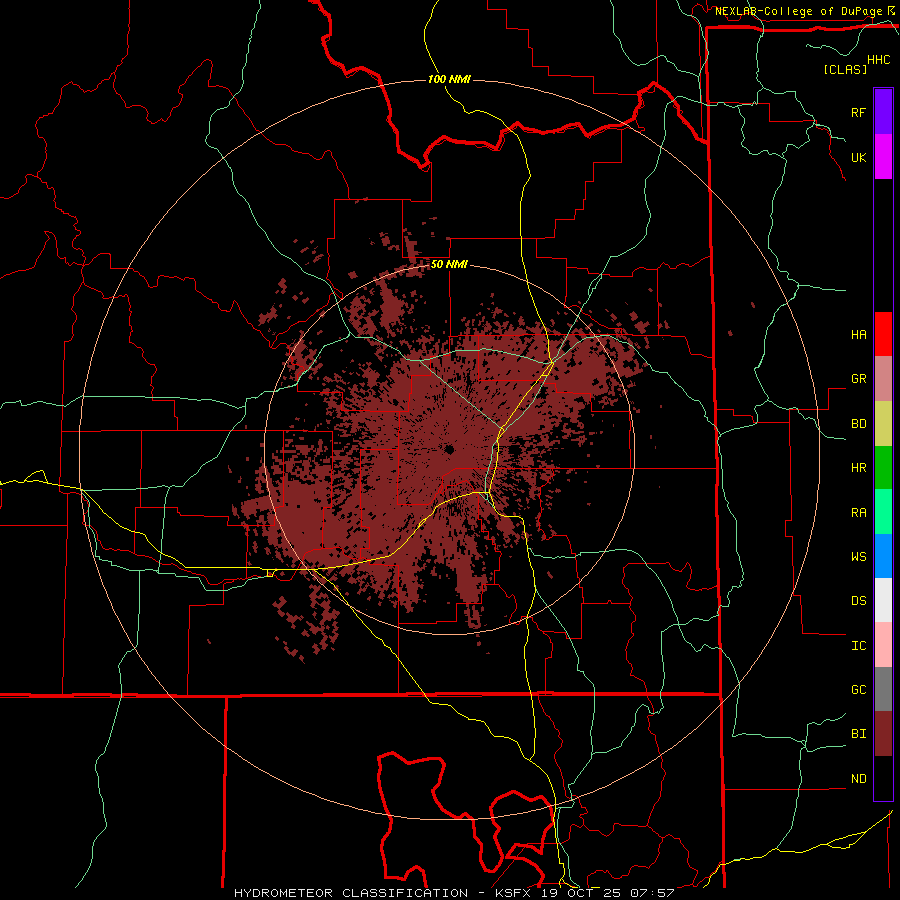Click the RF legend label

858,112
